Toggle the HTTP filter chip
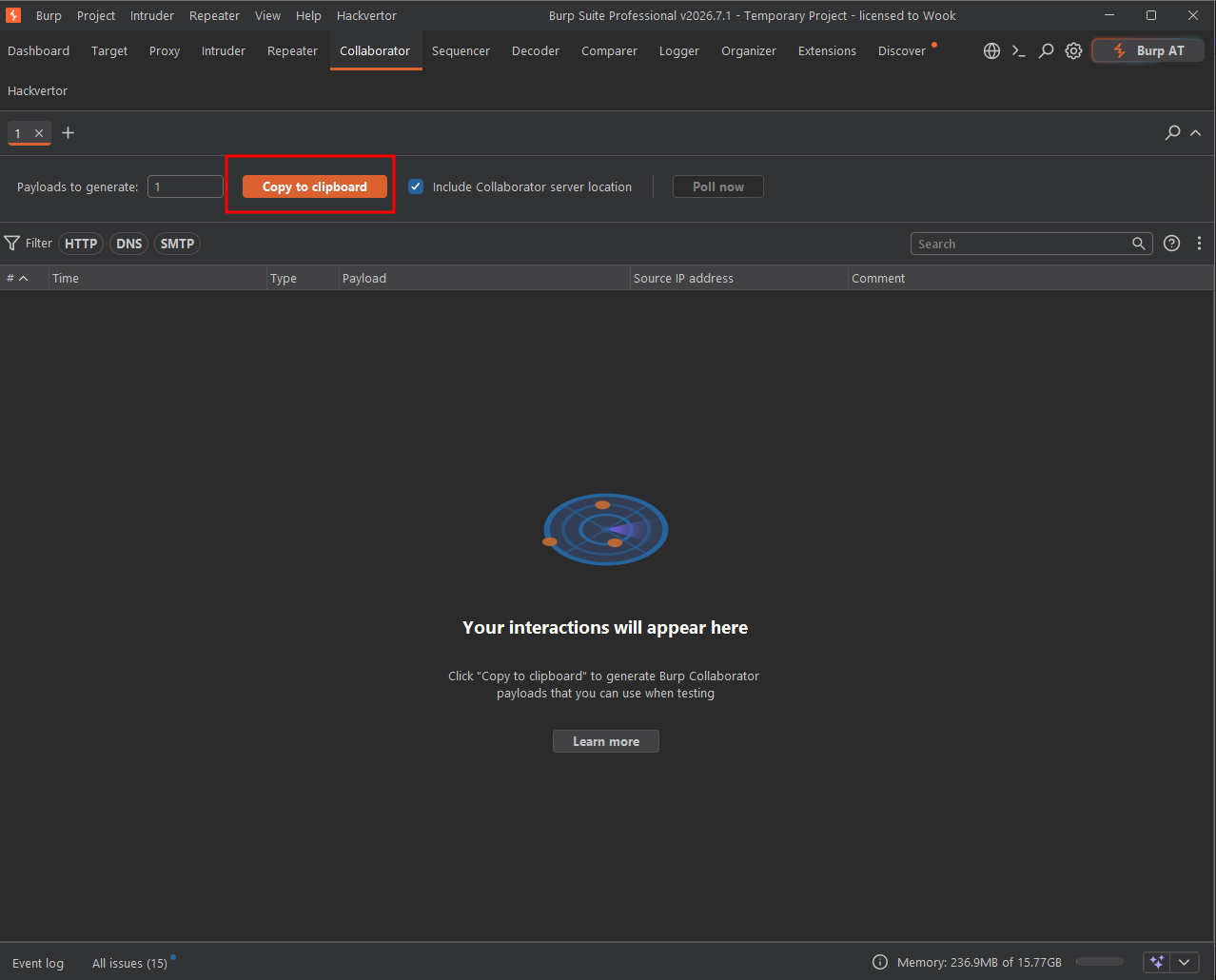1216x980 pixels. pyautogui.click(x=81, y=244)
